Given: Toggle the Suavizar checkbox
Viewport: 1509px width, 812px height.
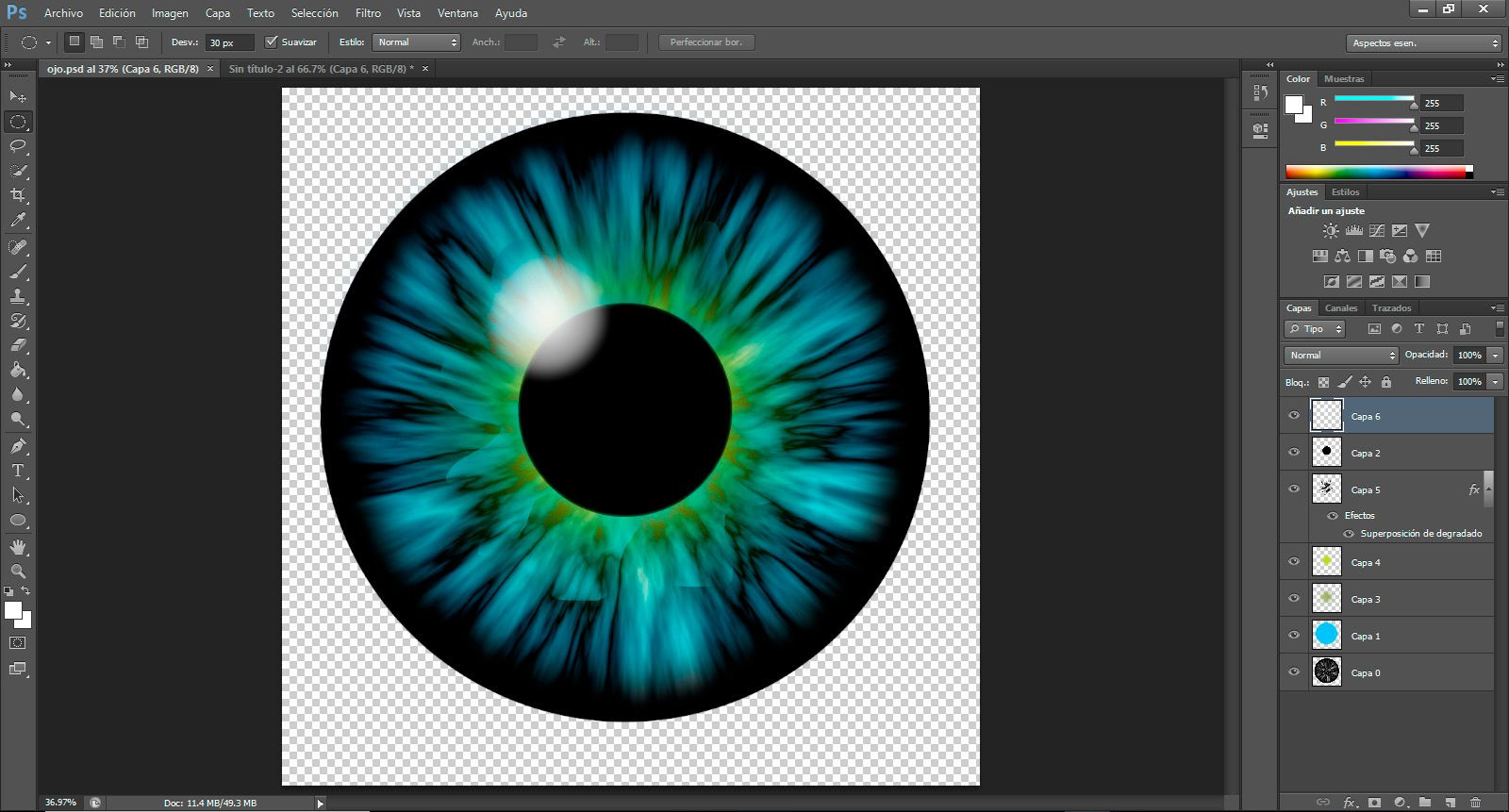Looking at the screenshot, I should [x=272, y=41].
